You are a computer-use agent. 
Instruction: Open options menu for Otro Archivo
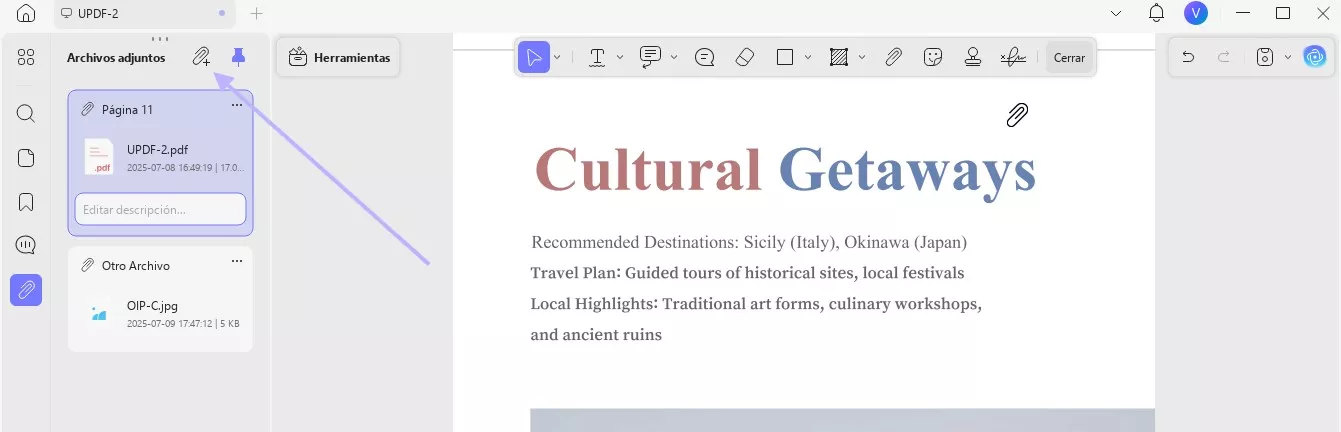tap(237, 261)
